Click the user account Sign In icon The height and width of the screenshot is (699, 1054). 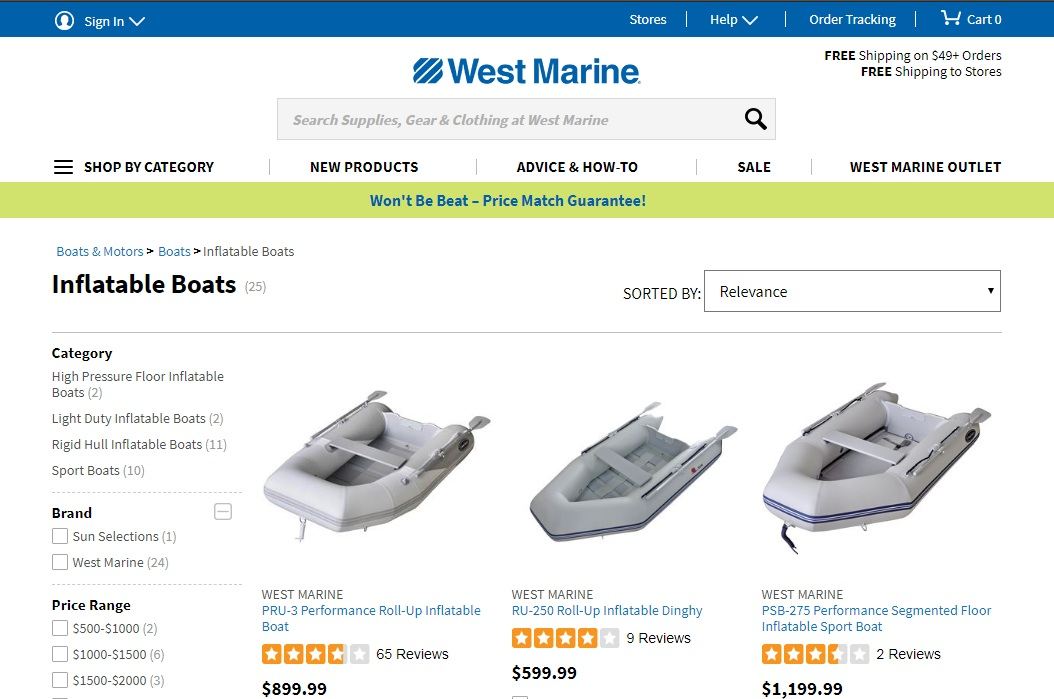click(64, 20)
